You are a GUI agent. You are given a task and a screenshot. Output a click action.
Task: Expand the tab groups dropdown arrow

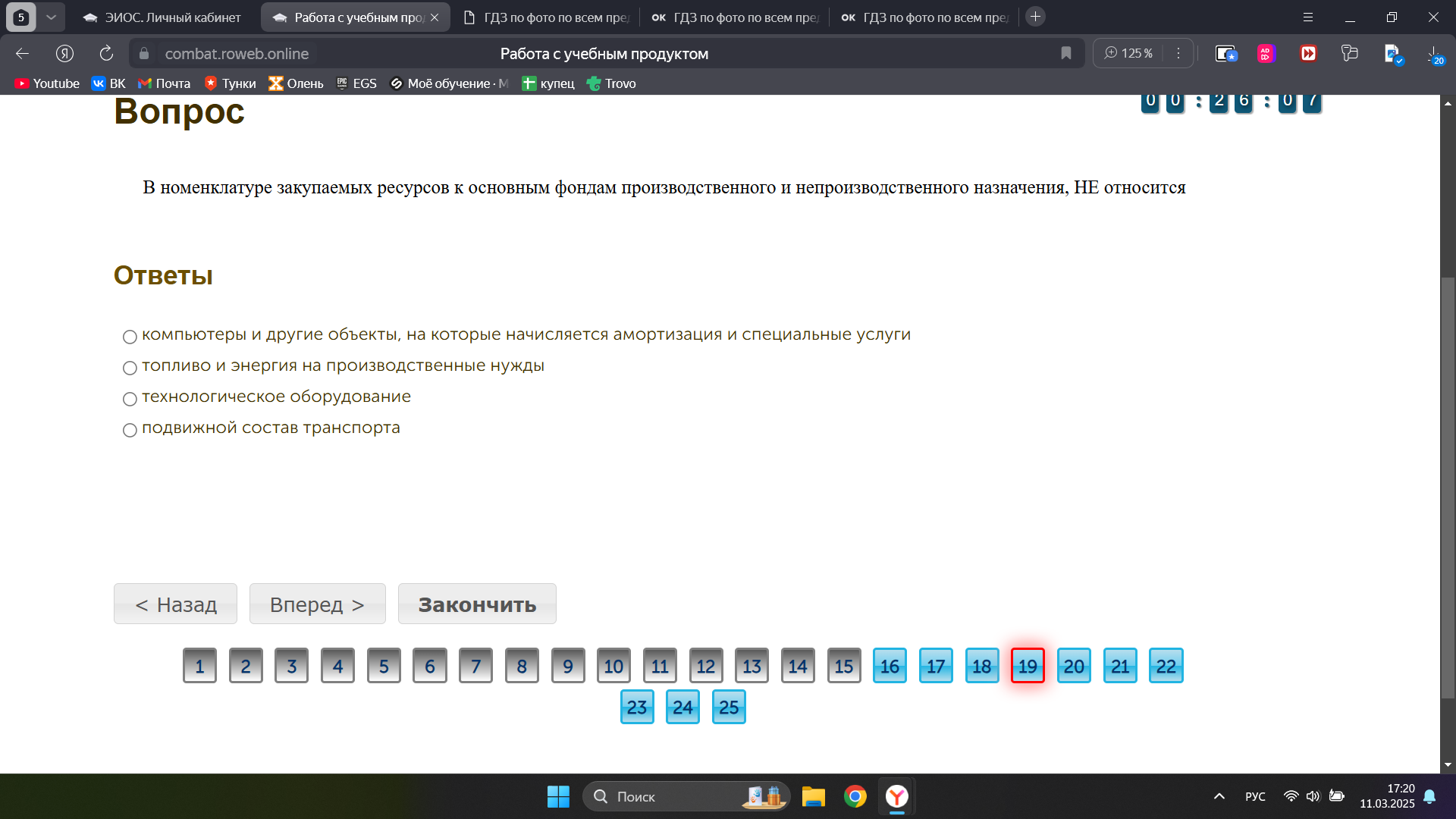pos(51,17)
